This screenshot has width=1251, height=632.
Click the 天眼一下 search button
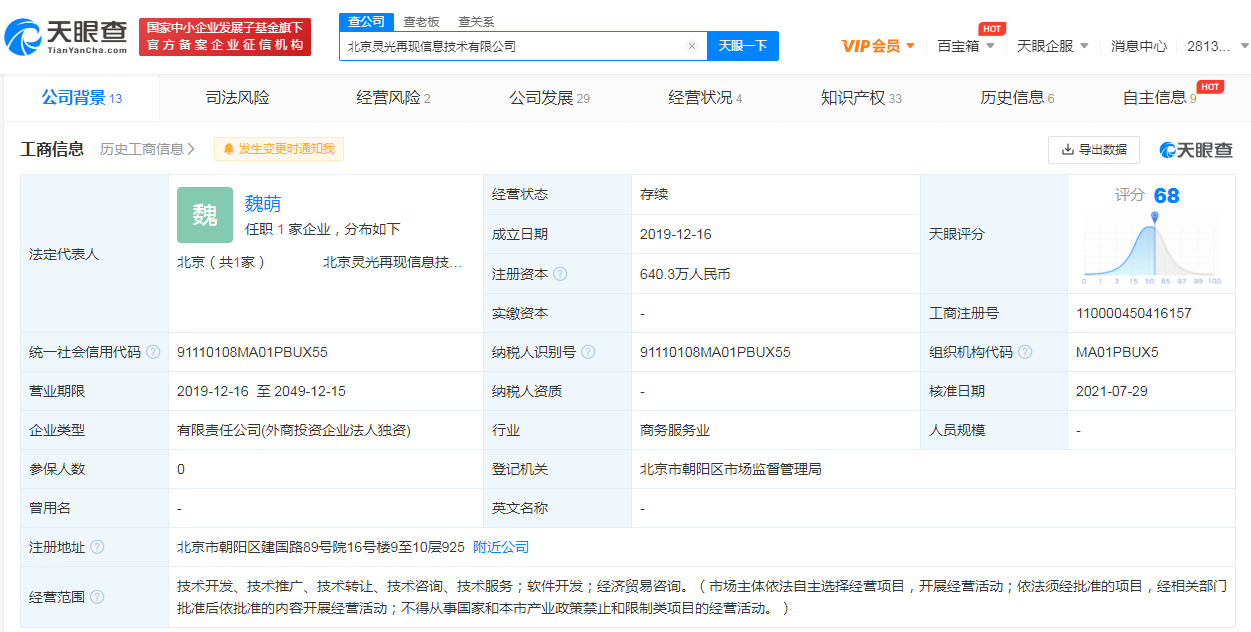click(743, 46)
